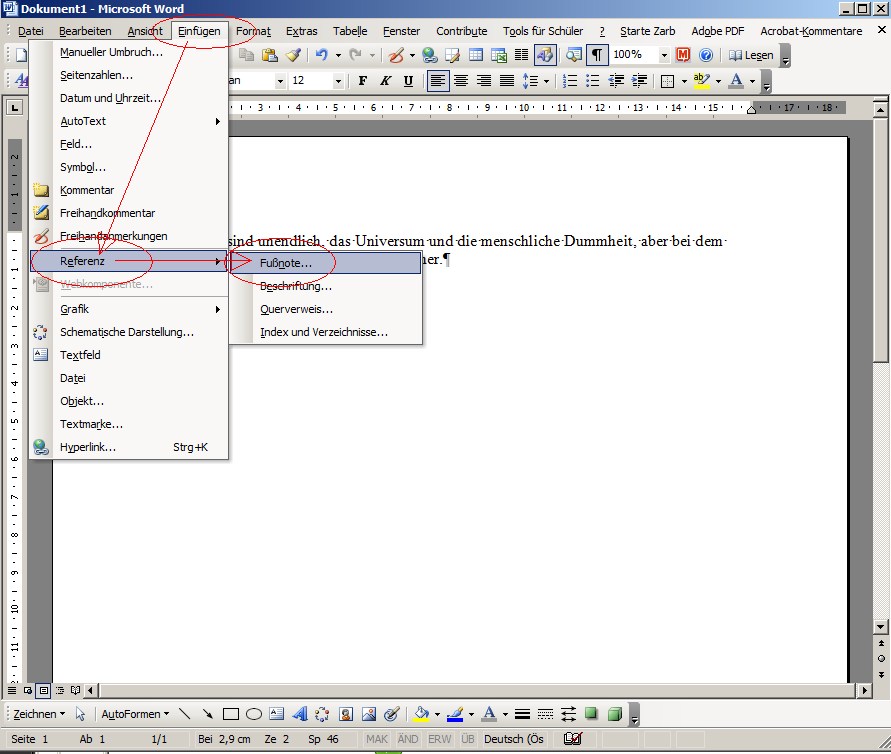Undo the last action
The image size is (891, 754).
(x=322, y=55)
